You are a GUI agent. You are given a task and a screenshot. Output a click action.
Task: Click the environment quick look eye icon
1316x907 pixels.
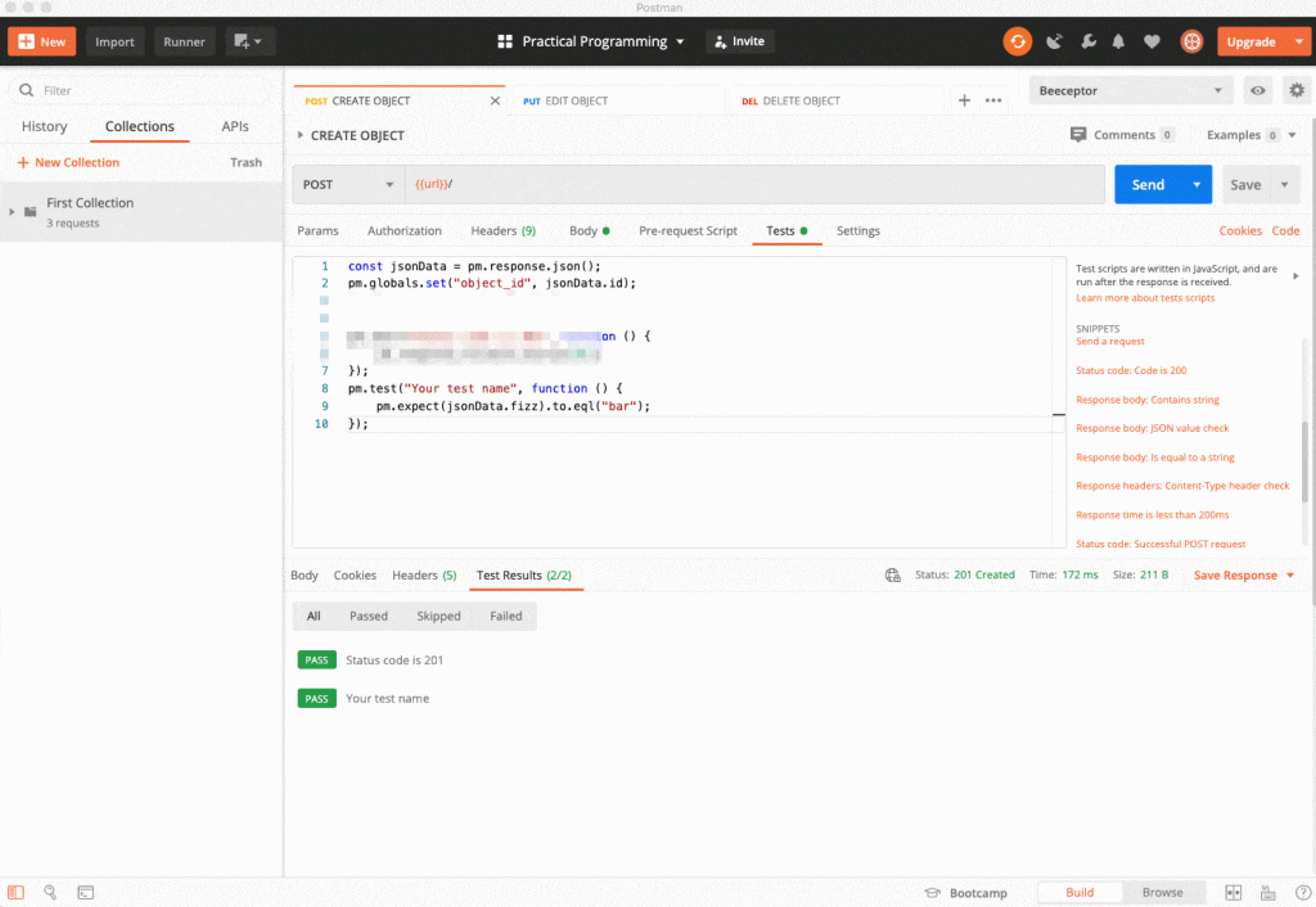1257,90
